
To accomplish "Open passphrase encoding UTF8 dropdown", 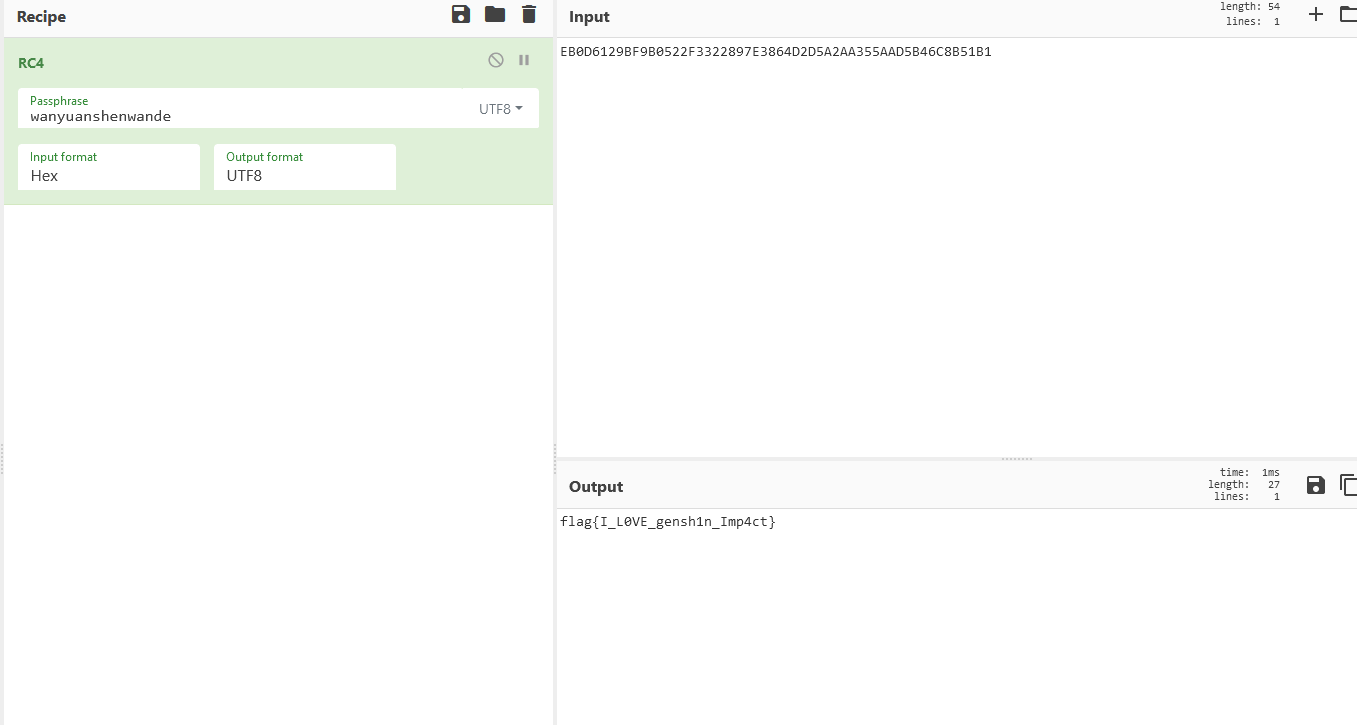I will coord(501,109).
